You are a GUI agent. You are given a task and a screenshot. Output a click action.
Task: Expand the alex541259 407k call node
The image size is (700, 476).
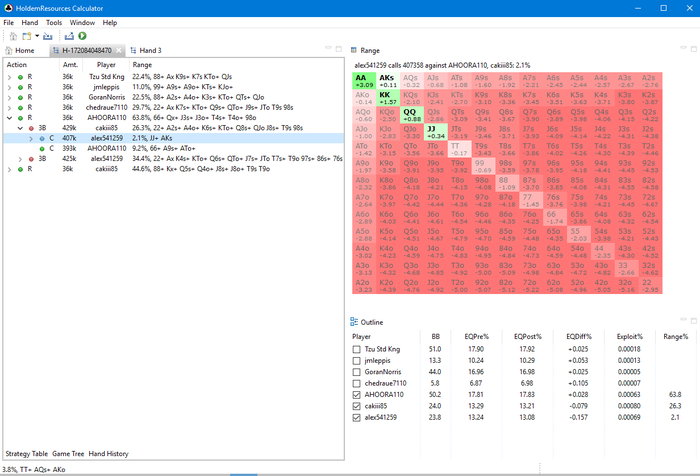31,139
